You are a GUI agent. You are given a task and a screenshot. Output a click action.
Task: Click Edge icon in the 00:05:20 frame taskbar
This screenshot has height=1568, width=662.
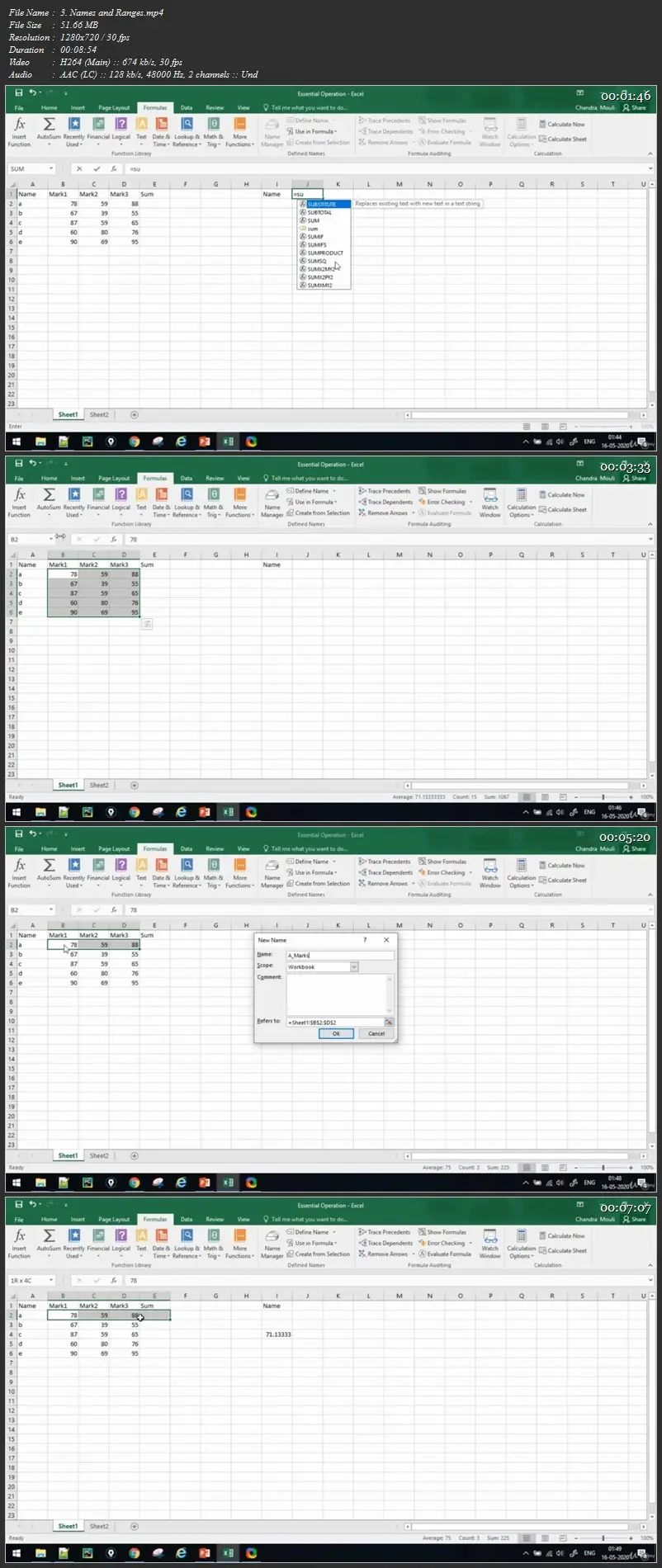pyautogui.click(x=182, y=1183)
